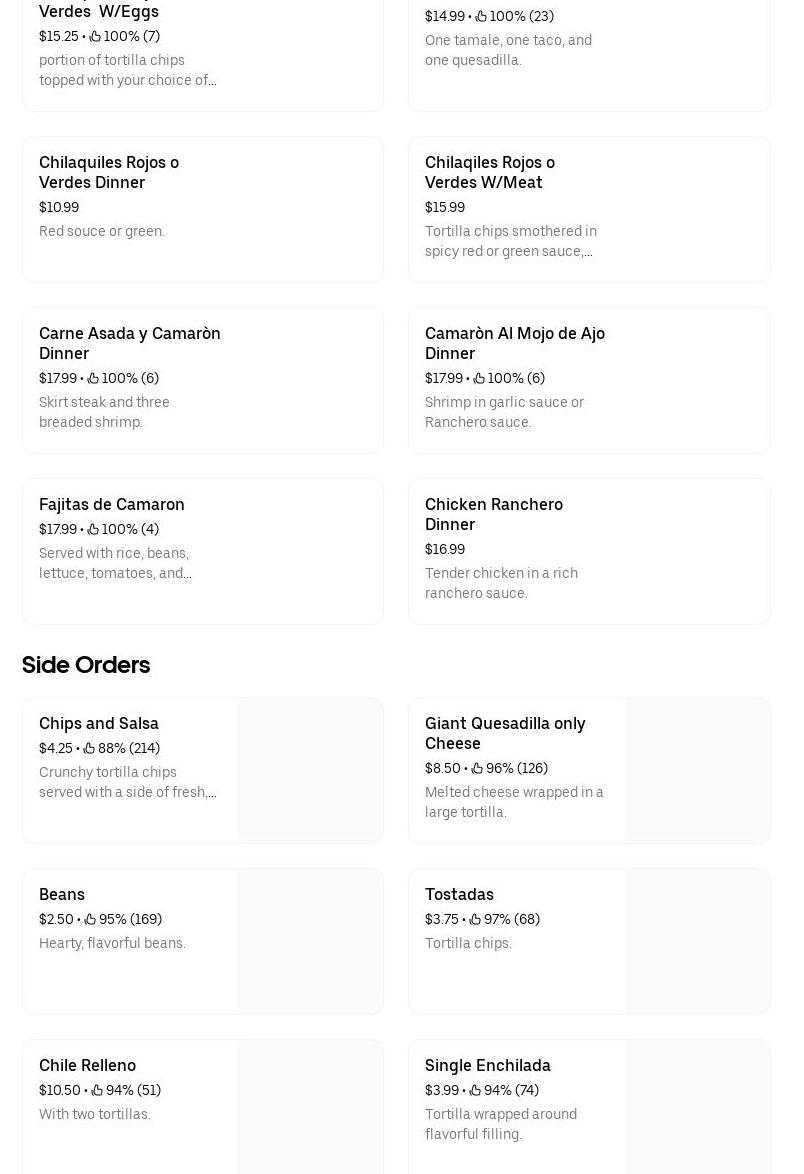
Task: Open Tostadas item image placeholder
Action: tap(697, 941)
